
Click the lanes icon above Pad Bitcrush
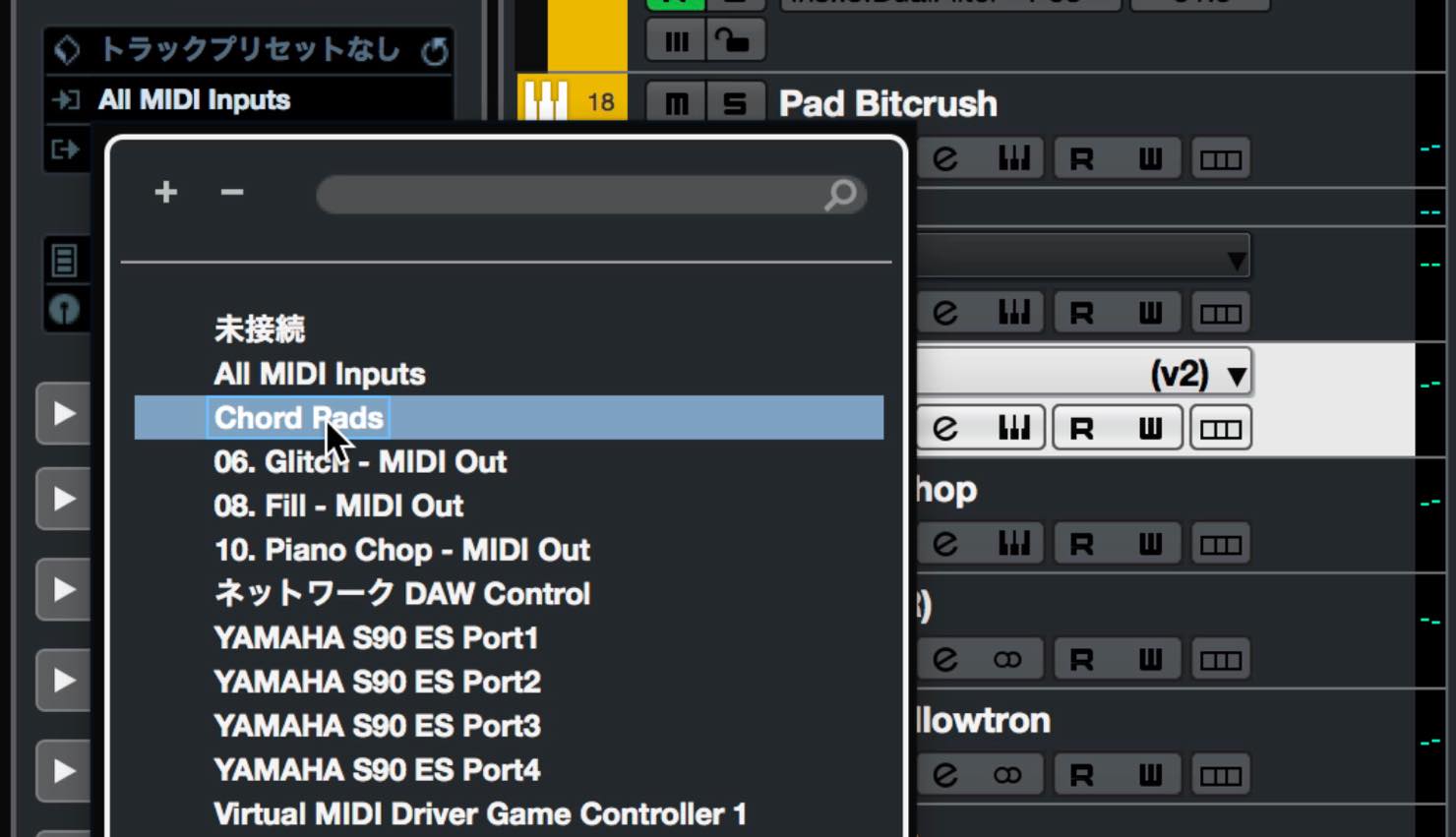click(x=676, y=41)
